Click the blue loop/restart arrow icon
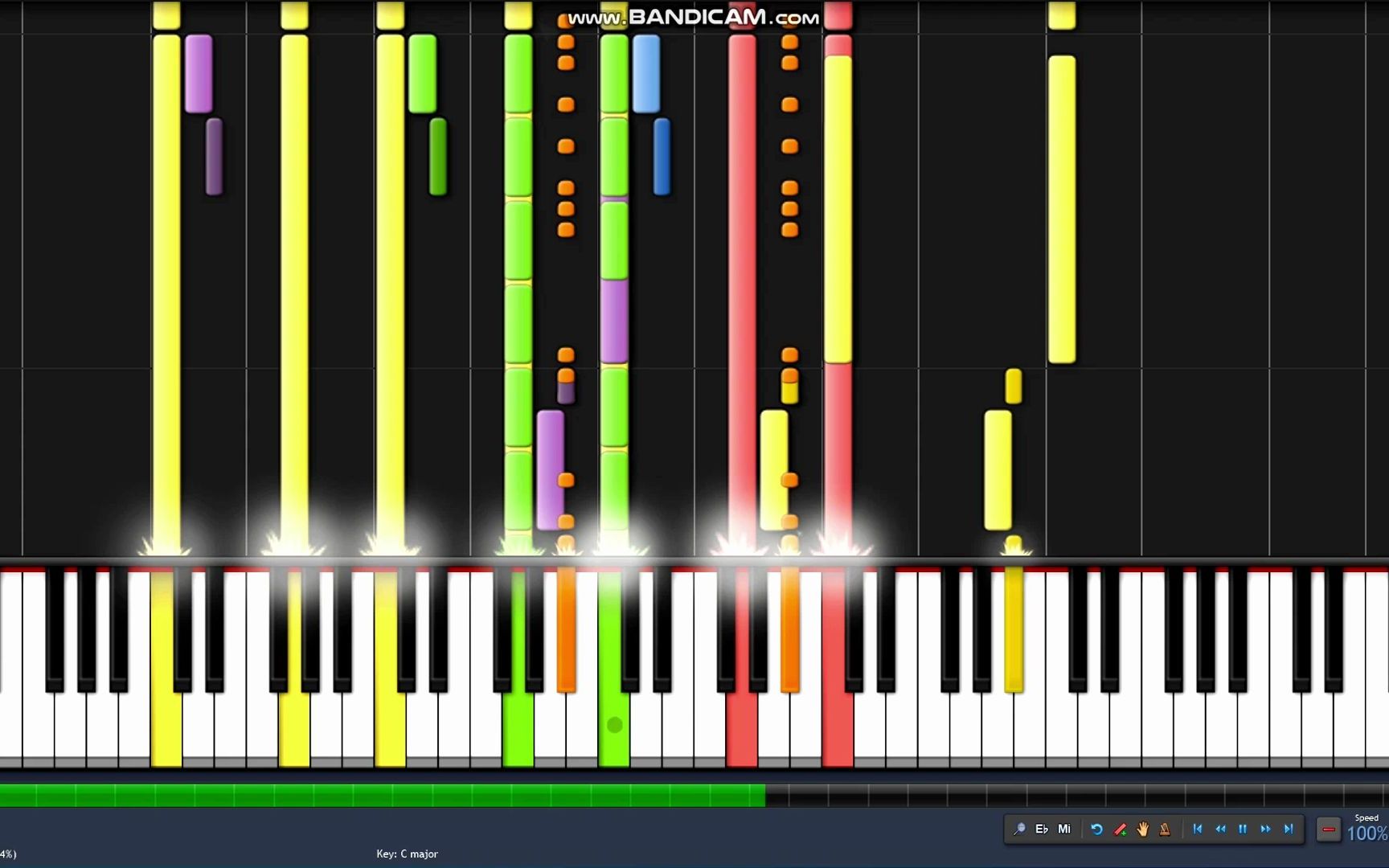The image size is (1389, 868). (1096, 829)
